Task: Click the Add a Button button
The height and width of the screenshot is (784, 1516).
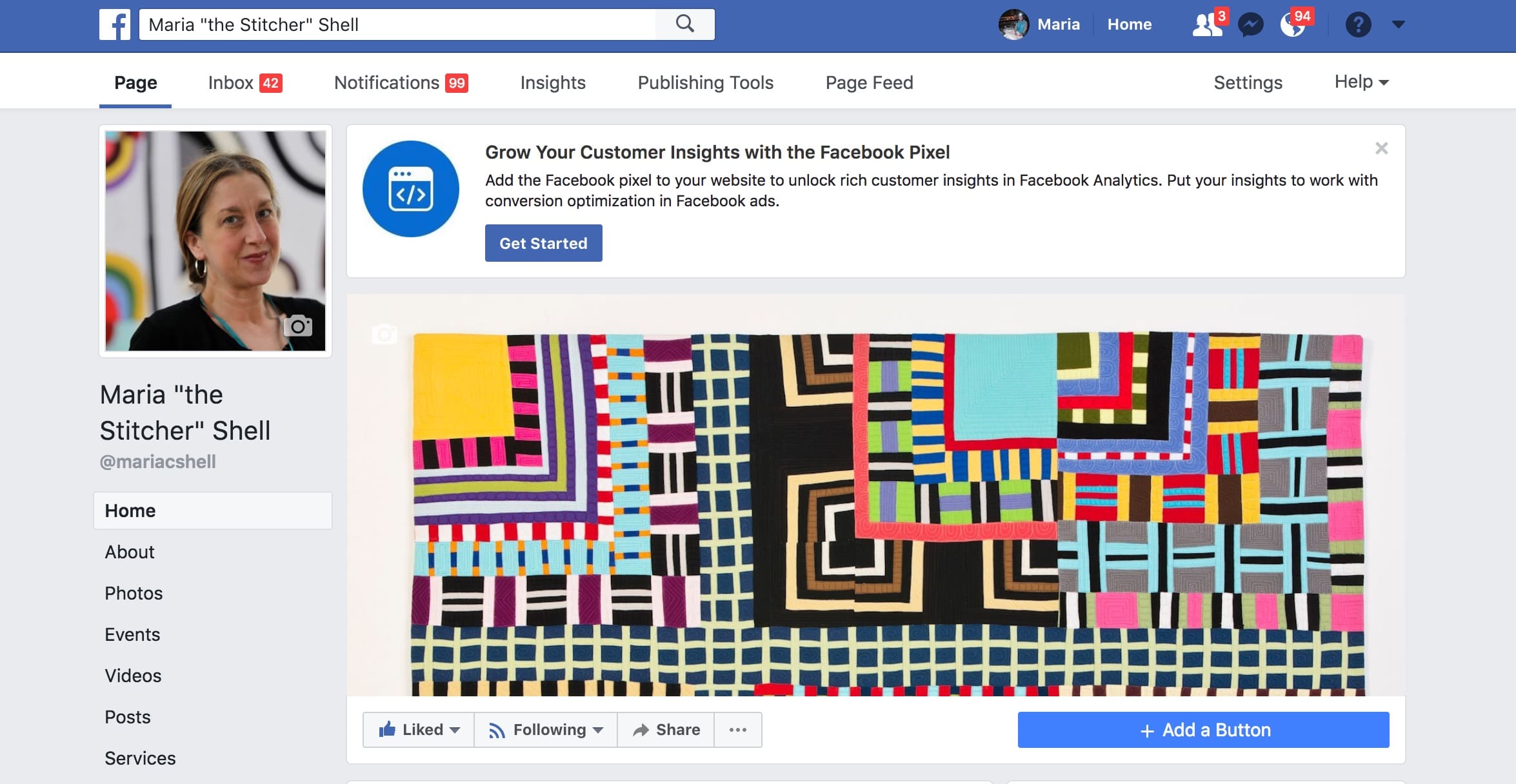Action: coord(1203,730)
